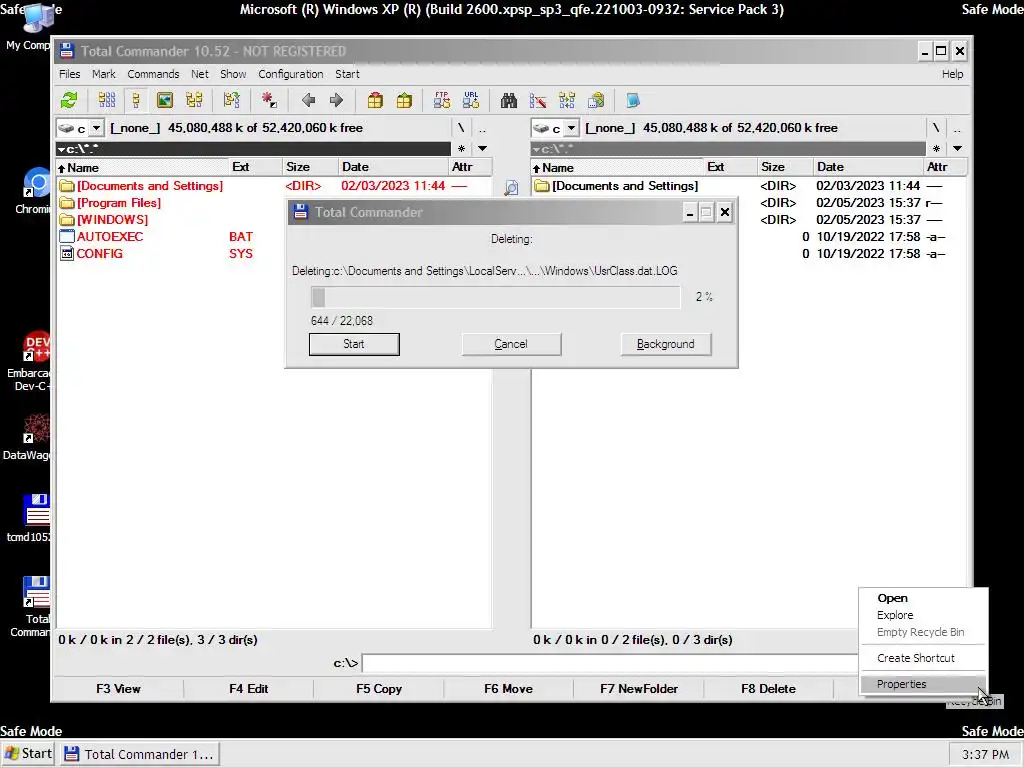Select full file details view icon
Viewport: 1024px width, 768px height.
[x=136, y=100]
